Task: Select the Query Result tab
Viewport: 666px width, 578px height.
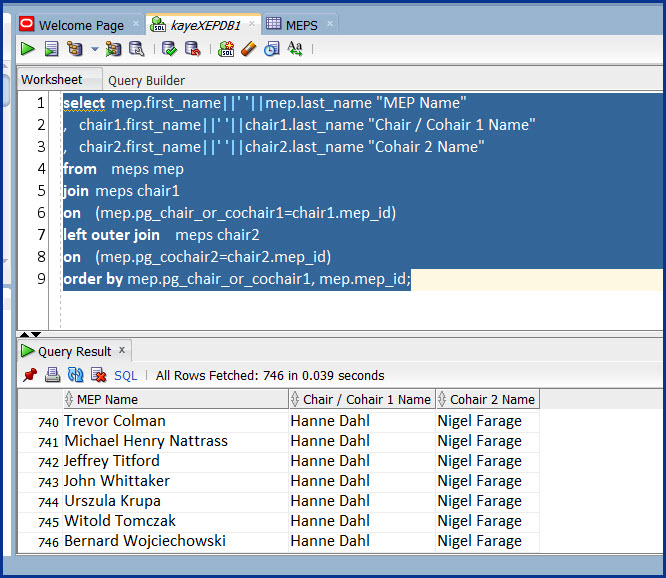Action: (75, 352)
